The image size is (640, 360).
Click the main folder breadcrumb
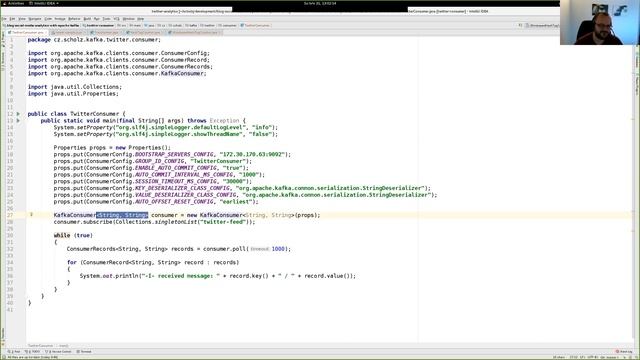tap(135, 25)
